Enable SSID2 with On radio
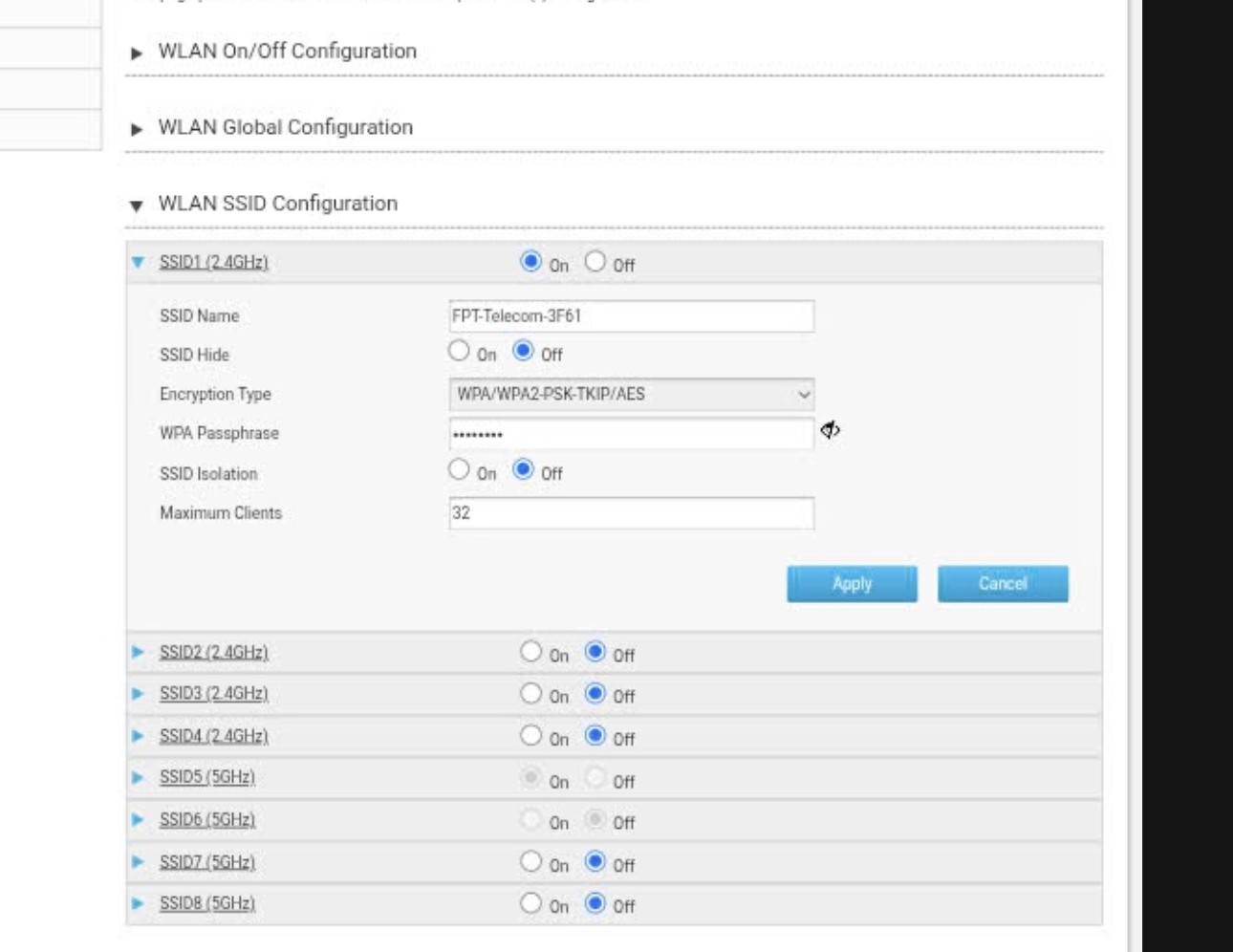This screenshot has height=952, width=1233. click(x=531, y=651)
